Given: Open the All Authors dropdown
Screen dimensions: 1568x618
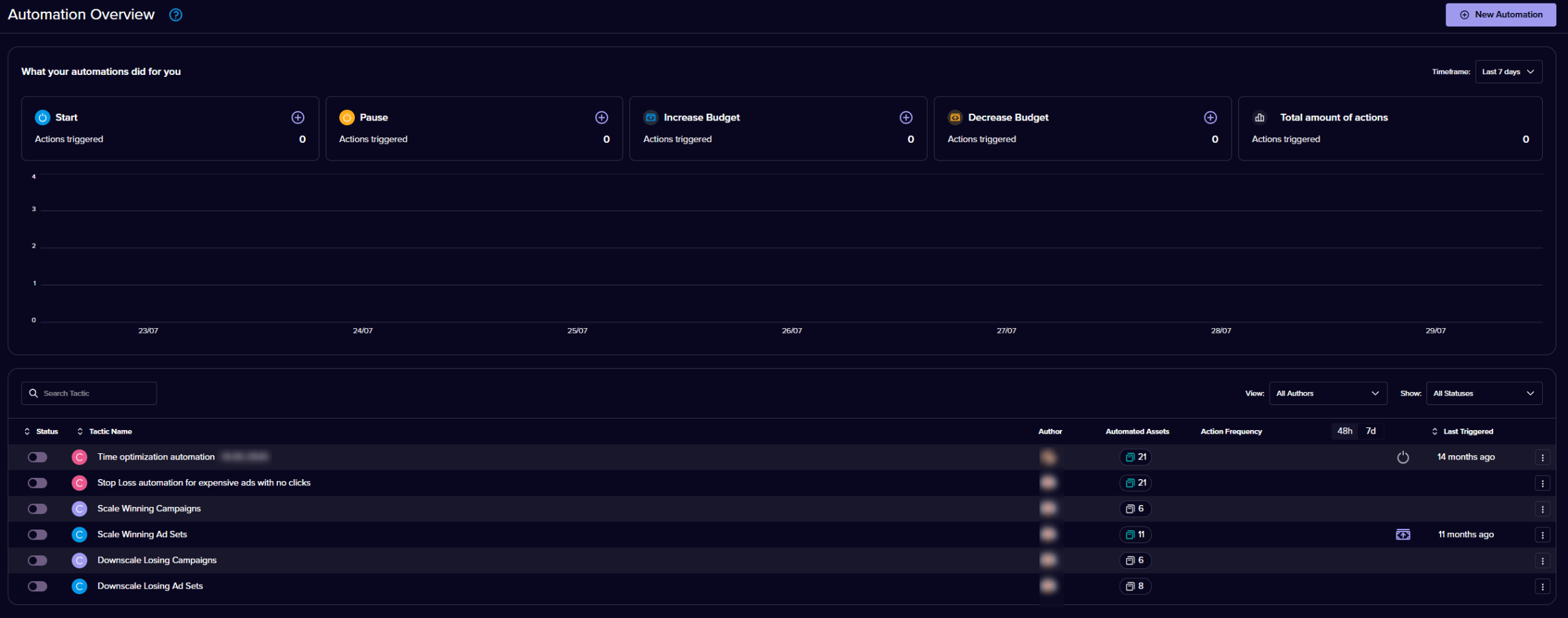Looking at the screenshot, I should coord(1328,393).
